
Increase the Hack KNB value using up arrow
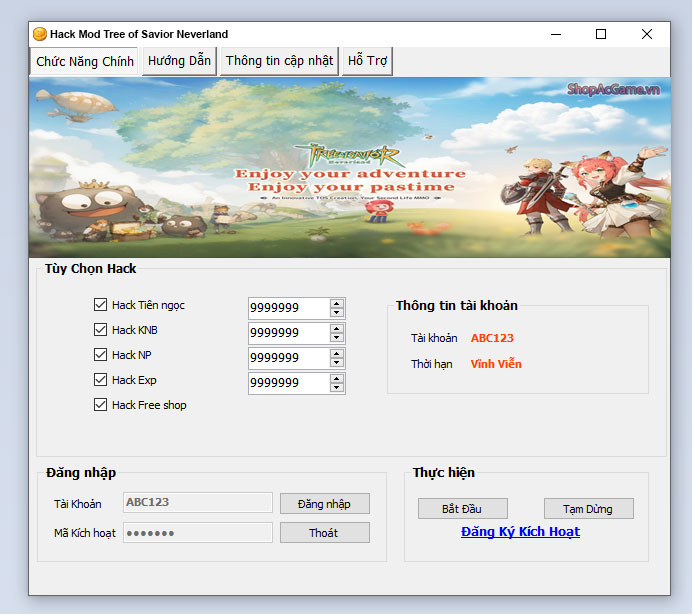tap(336, 329)
